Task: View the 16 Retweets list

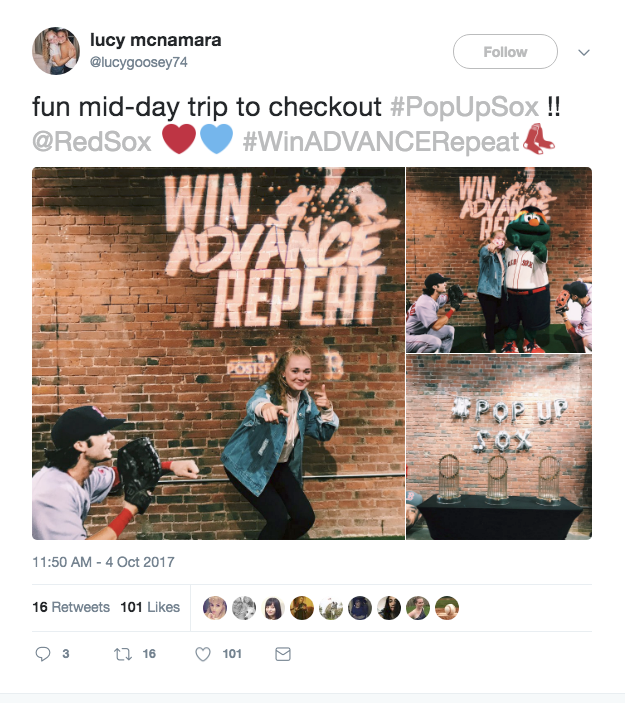Action: (71, 607)
